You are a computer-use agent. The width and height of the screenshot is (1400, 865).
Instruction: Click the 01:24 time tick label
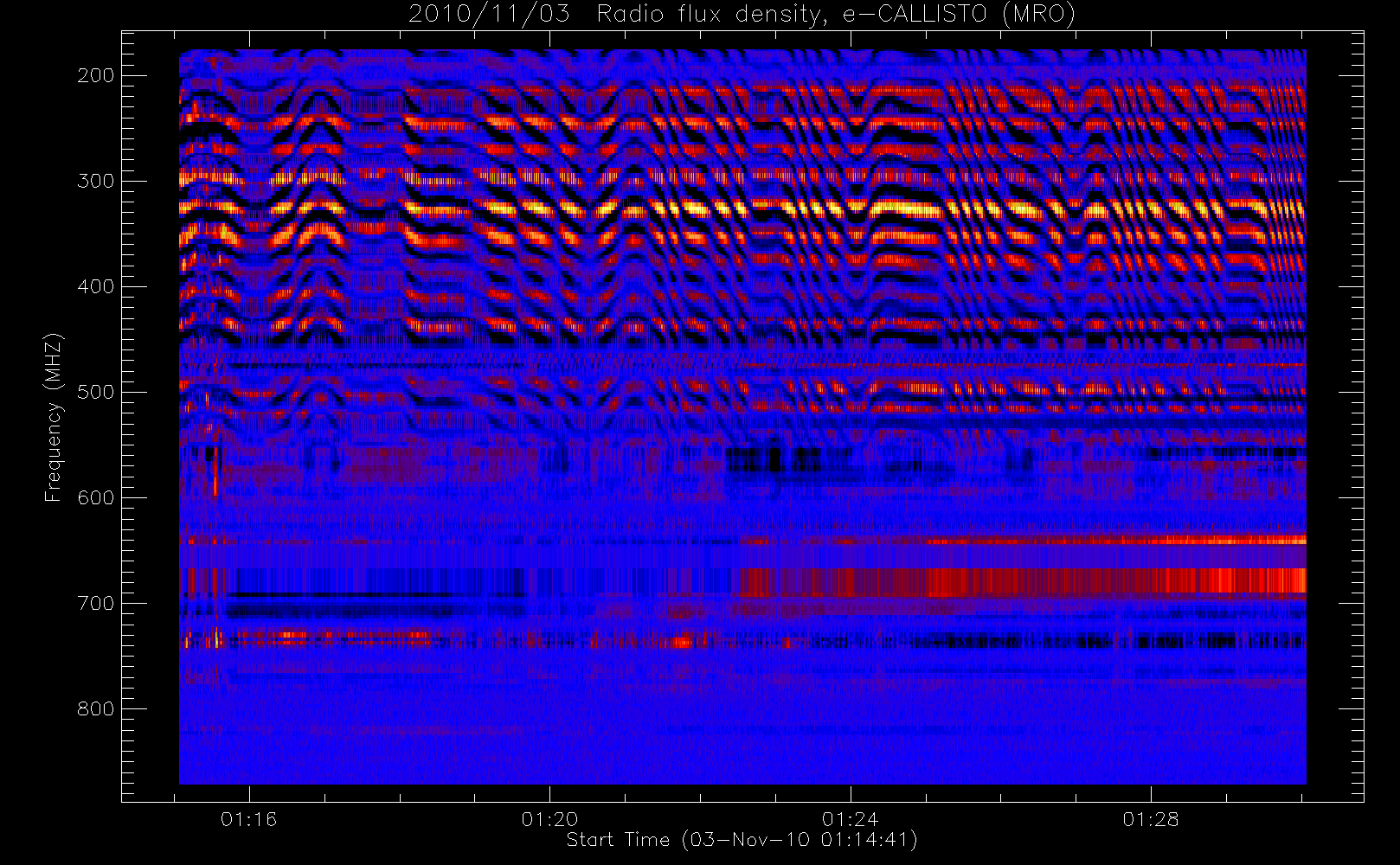coord(851,819)
